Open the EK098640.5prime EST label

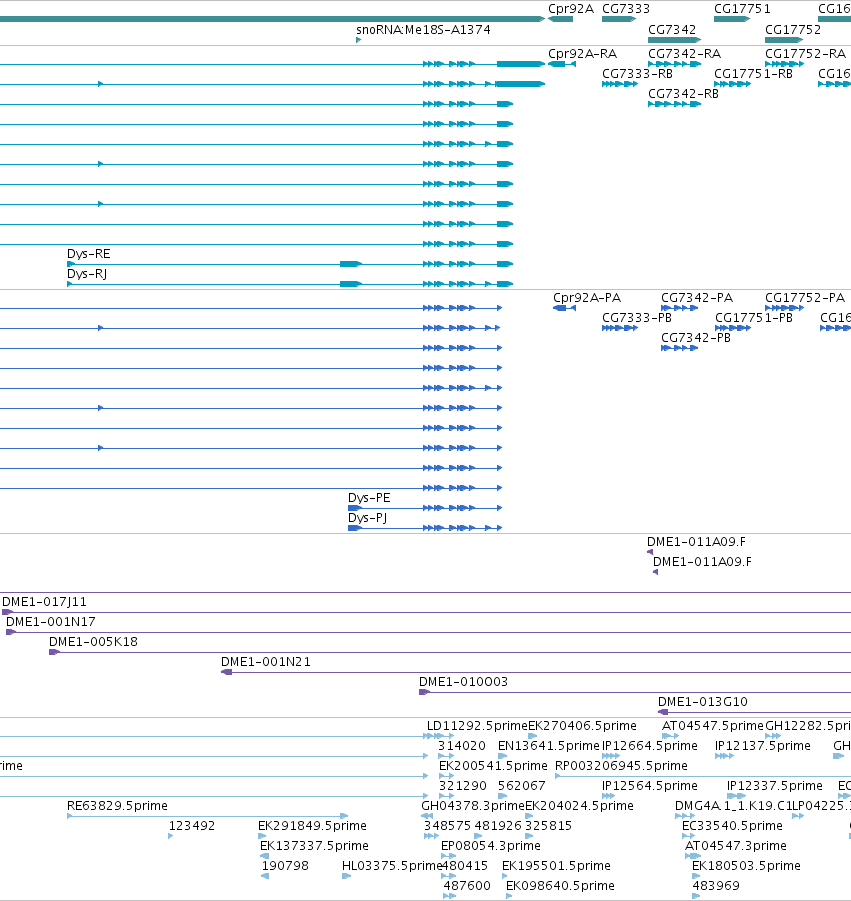point(560,885)
